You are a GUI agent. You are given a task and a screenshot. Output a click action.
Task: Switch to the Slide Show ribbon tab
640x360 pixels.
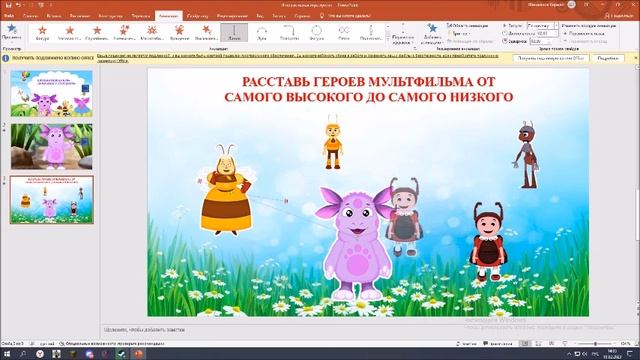(198, 16)
